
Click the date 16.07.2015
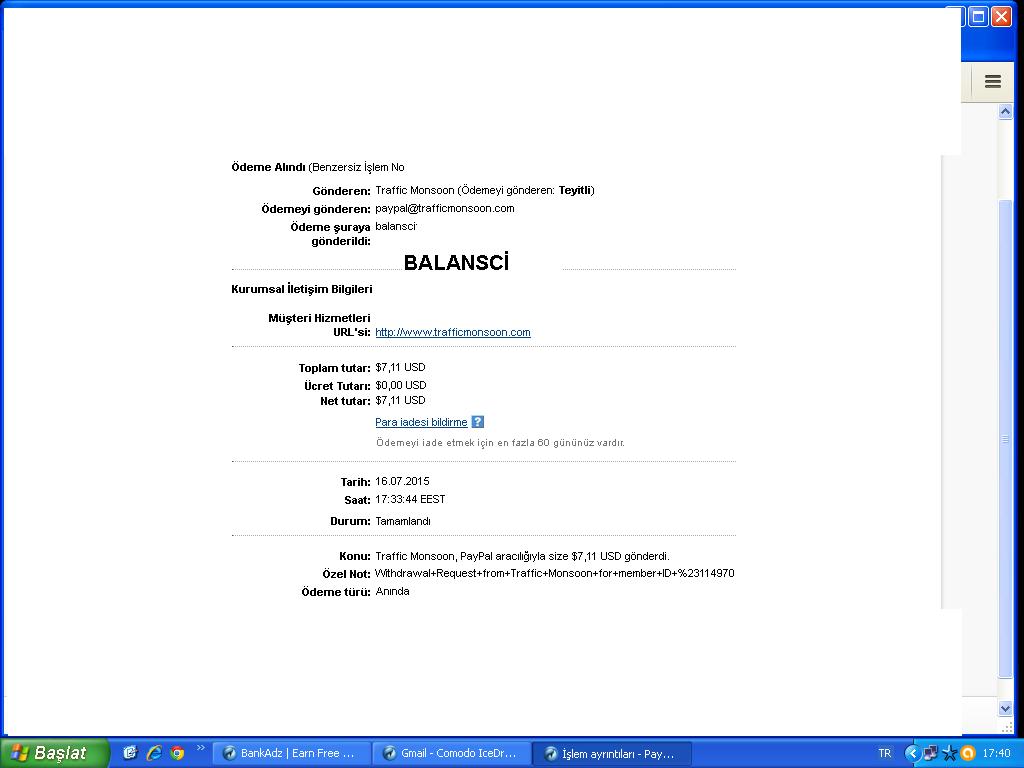pos(402,481)
